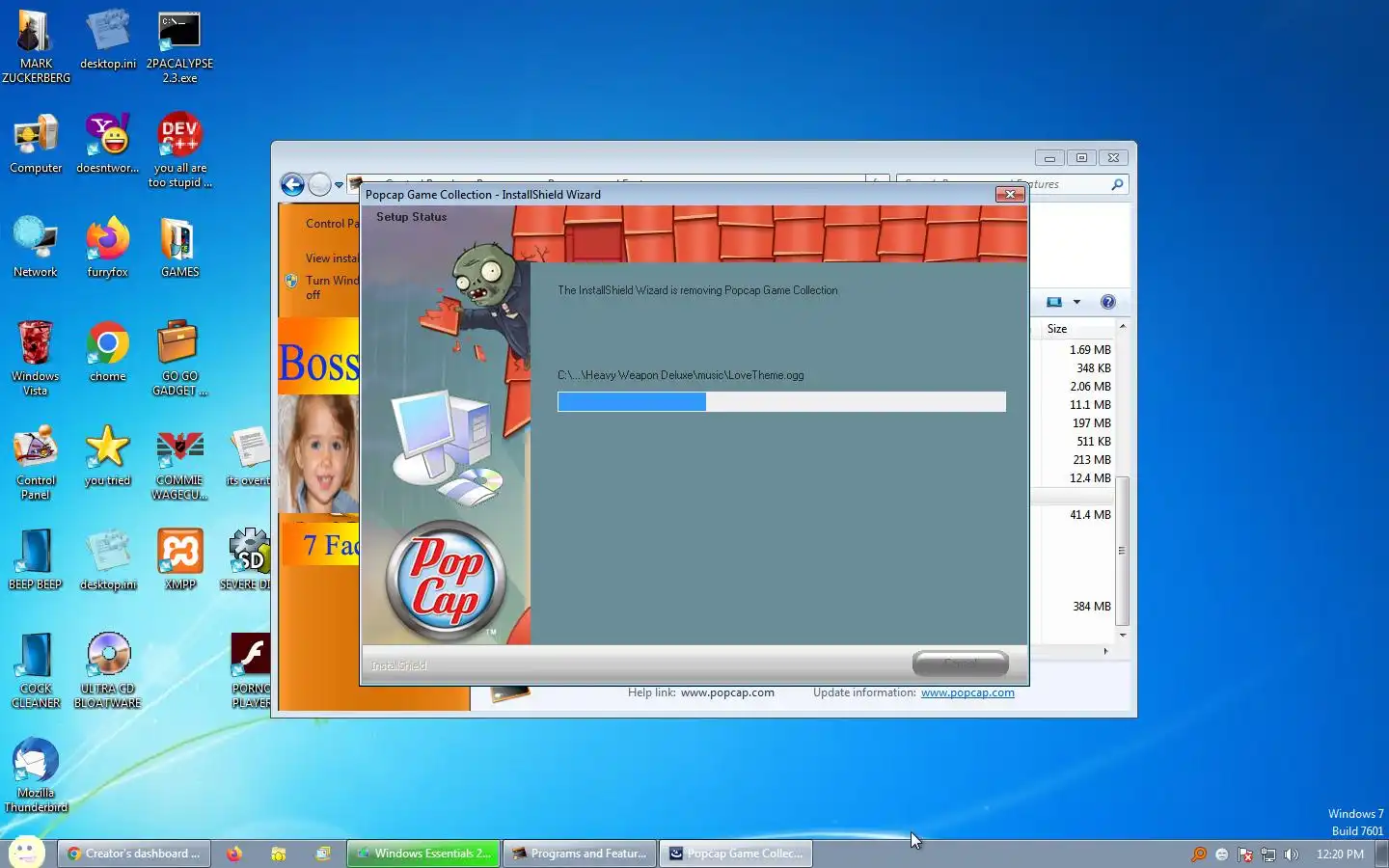Open the COMMIE WAGECU... icon

tap(179, 462)
